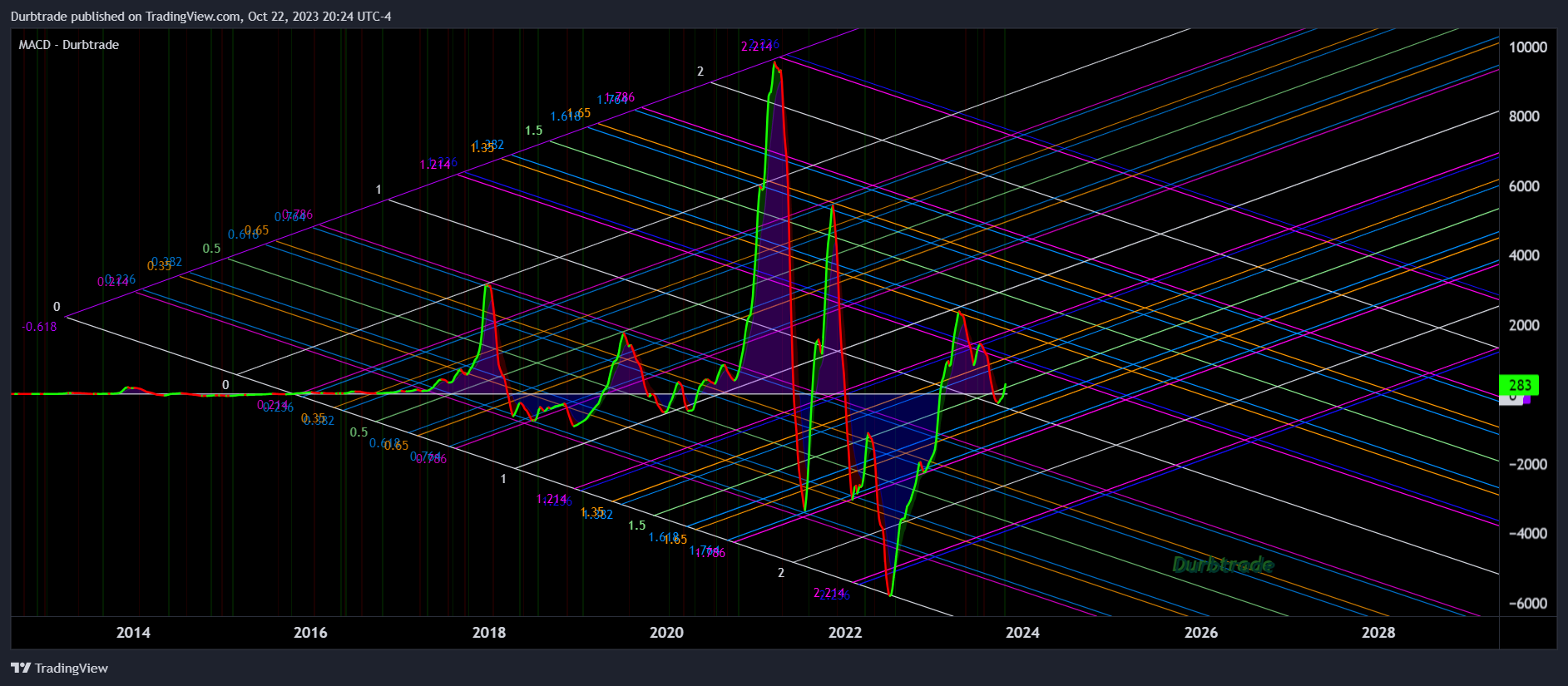Image resolution: width=1568 pixels, height=686 pixels.
Task: Click the MACD - Durbtrade indicator title
Action: click(x=68, y=45)
